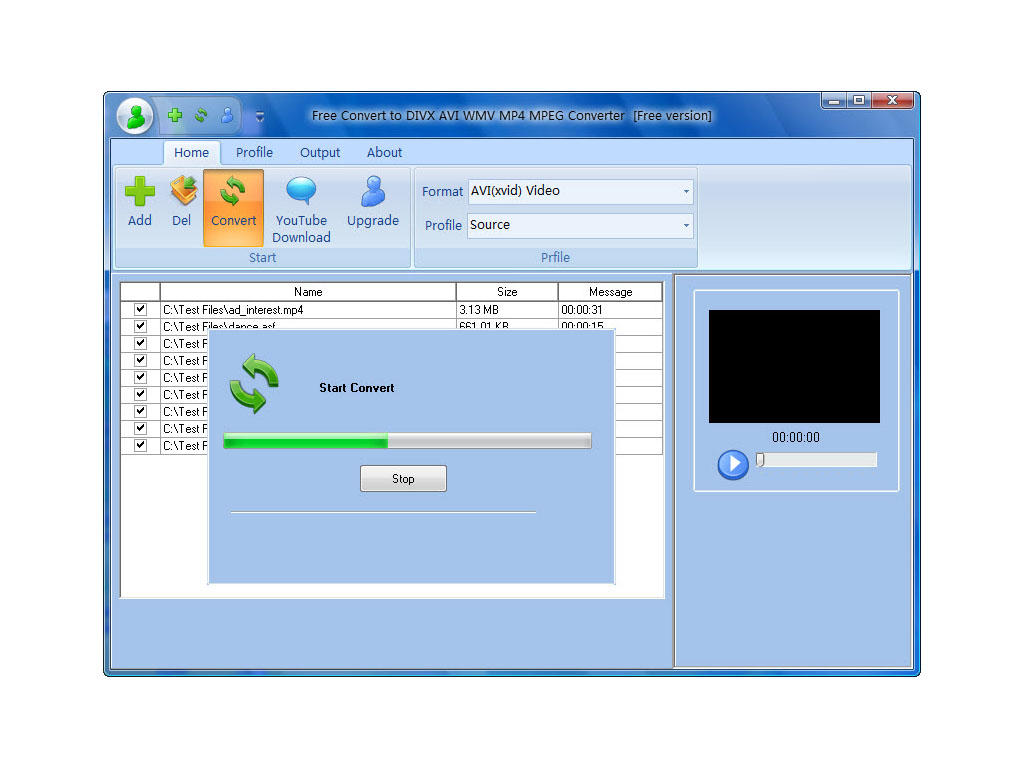Open the Output tab
This screenshot has width=1024, height=768.
coord(320,153)
